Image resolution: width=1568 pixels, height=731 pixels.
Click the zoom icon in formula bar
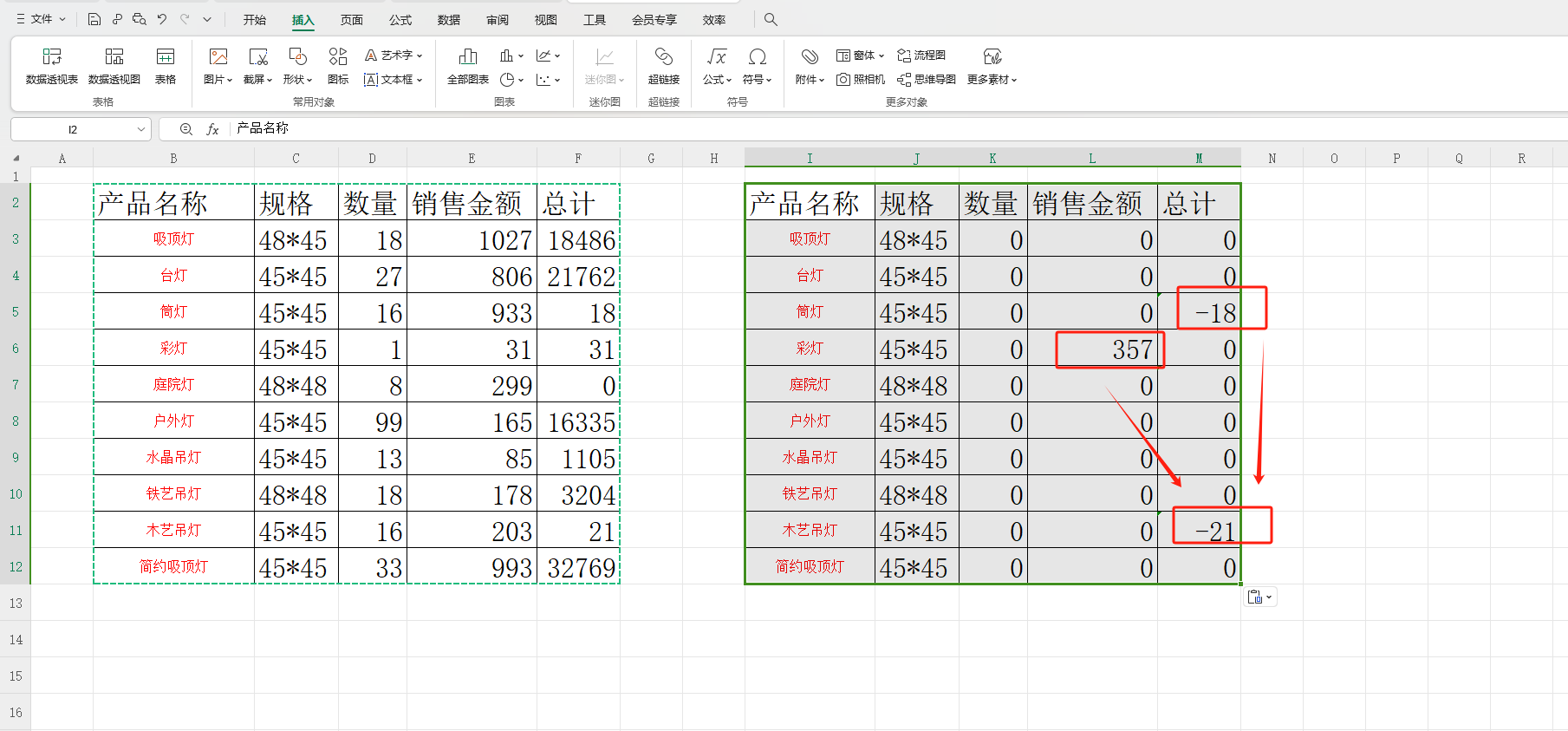[x=185, y=129]
